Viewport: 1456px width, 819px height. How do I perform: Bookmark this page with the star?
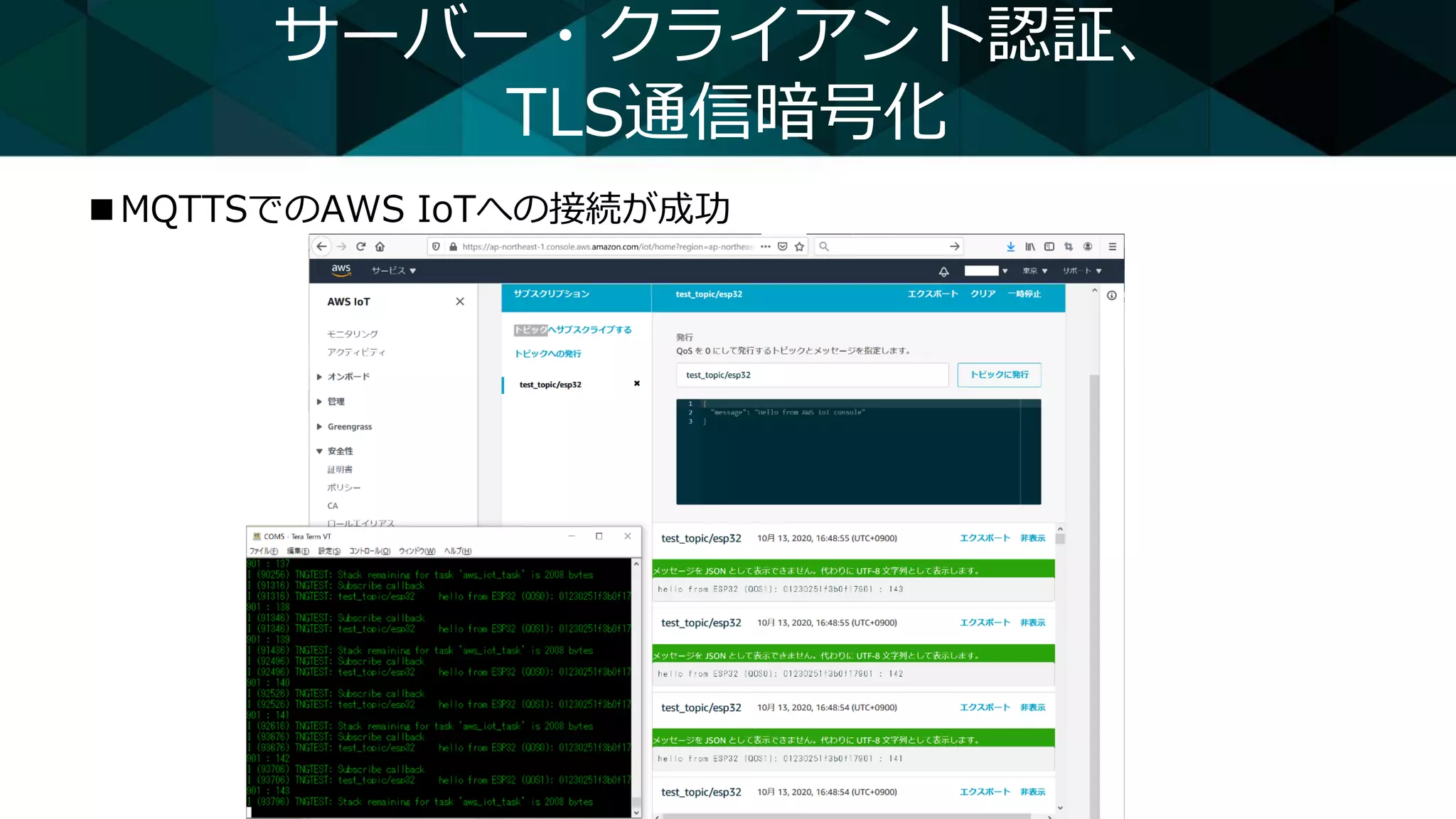(x=800, y=247)
